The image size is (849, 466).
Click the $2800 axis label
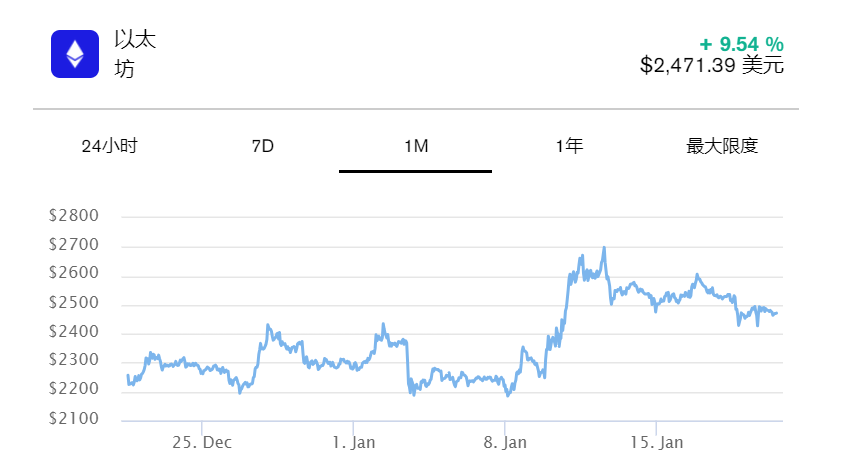(x=74, y=216)
